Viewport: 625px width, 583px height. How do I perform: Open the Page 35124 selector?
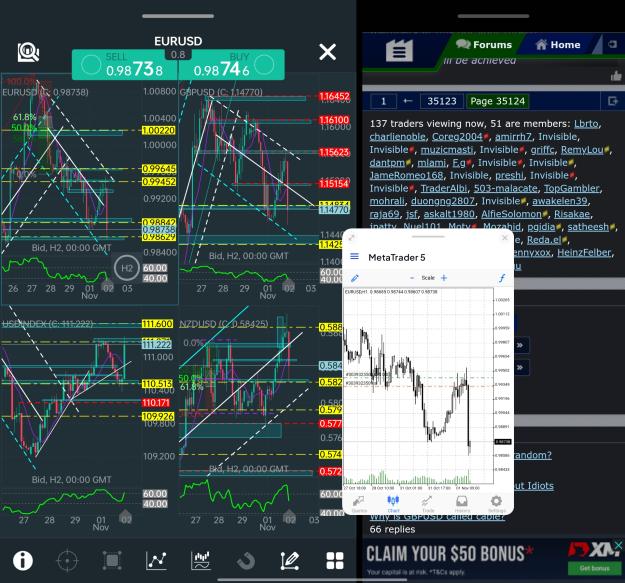[x=497, y=101]
